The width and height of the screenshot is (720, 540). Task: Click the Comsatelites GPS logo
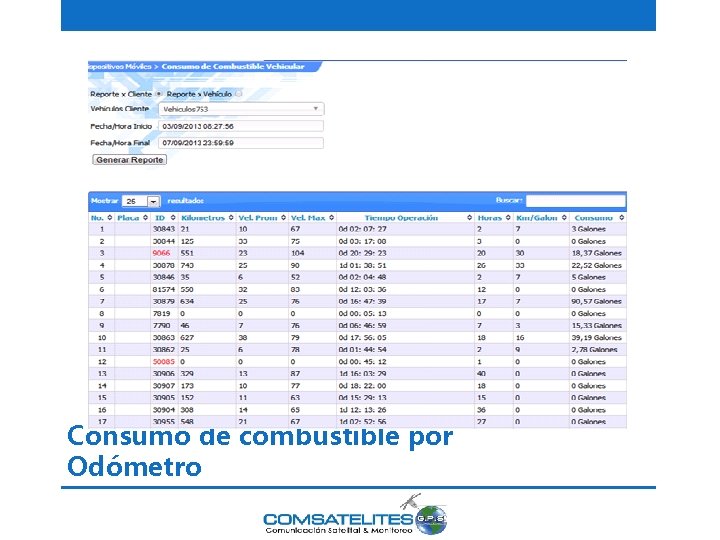[355, 515]
